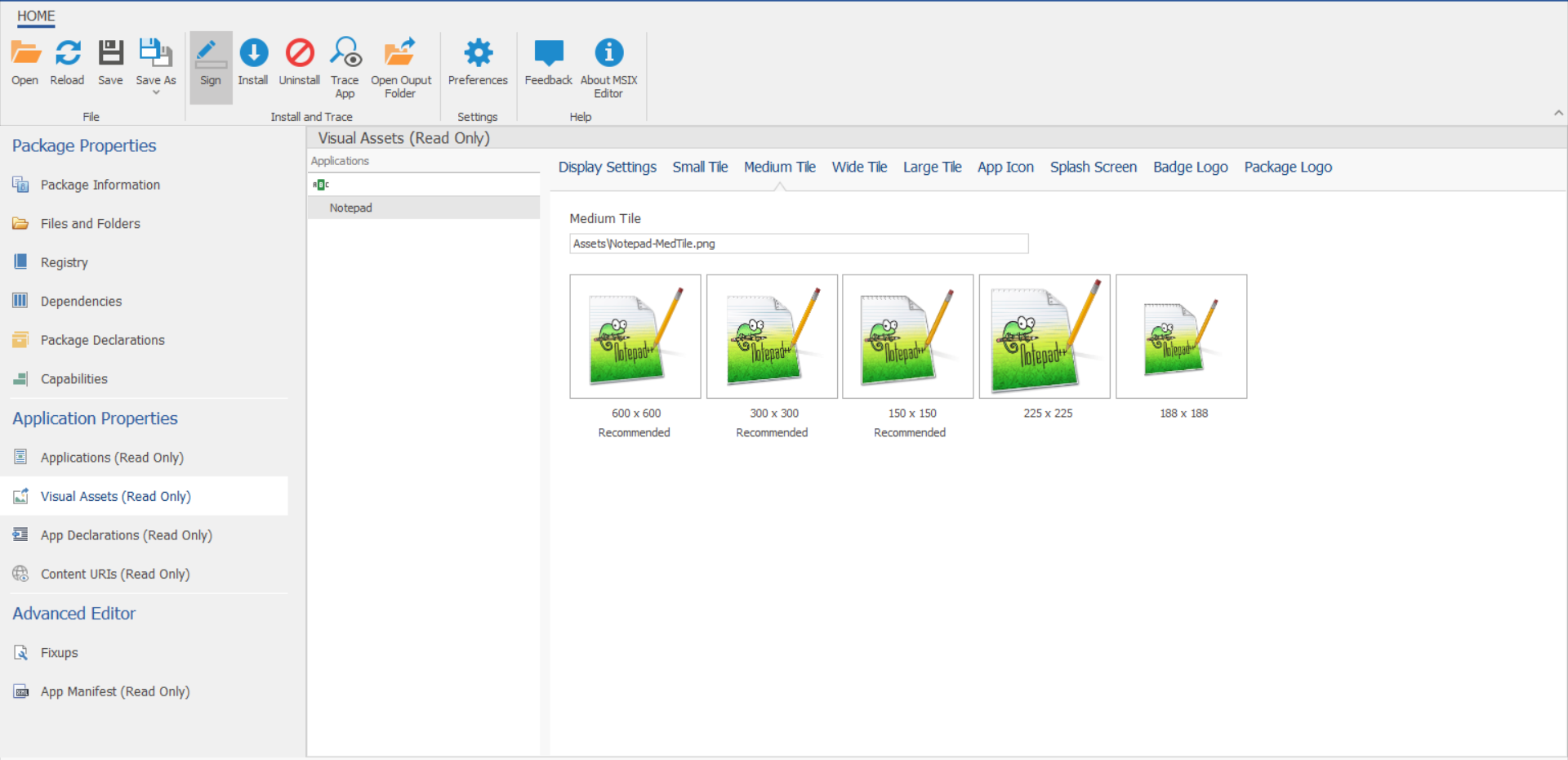1568x760 pixels.
Task: Expand the Save As dropdown arrow
Action: [x=156, y=93]
